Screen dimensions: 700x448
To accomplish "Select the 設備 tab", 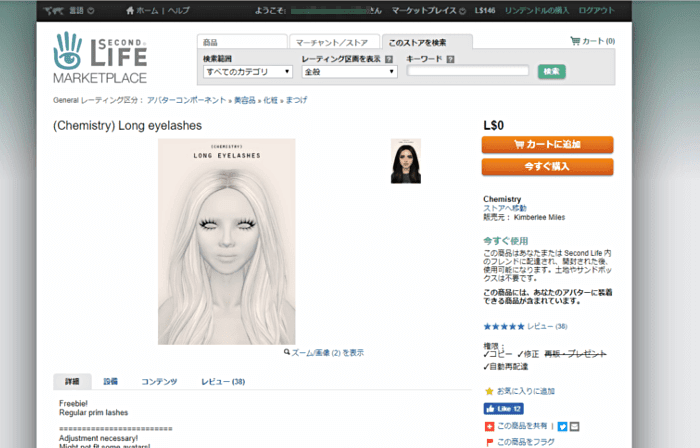I will point(111,382).
